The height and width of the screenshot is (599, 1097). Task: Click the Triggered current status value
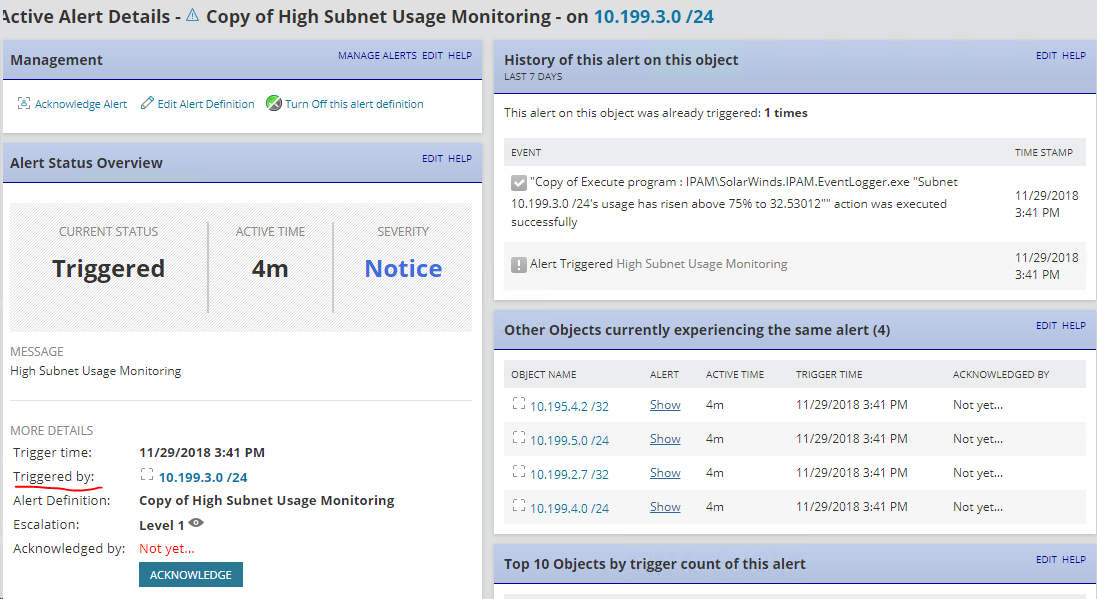[x=108, y=269]
